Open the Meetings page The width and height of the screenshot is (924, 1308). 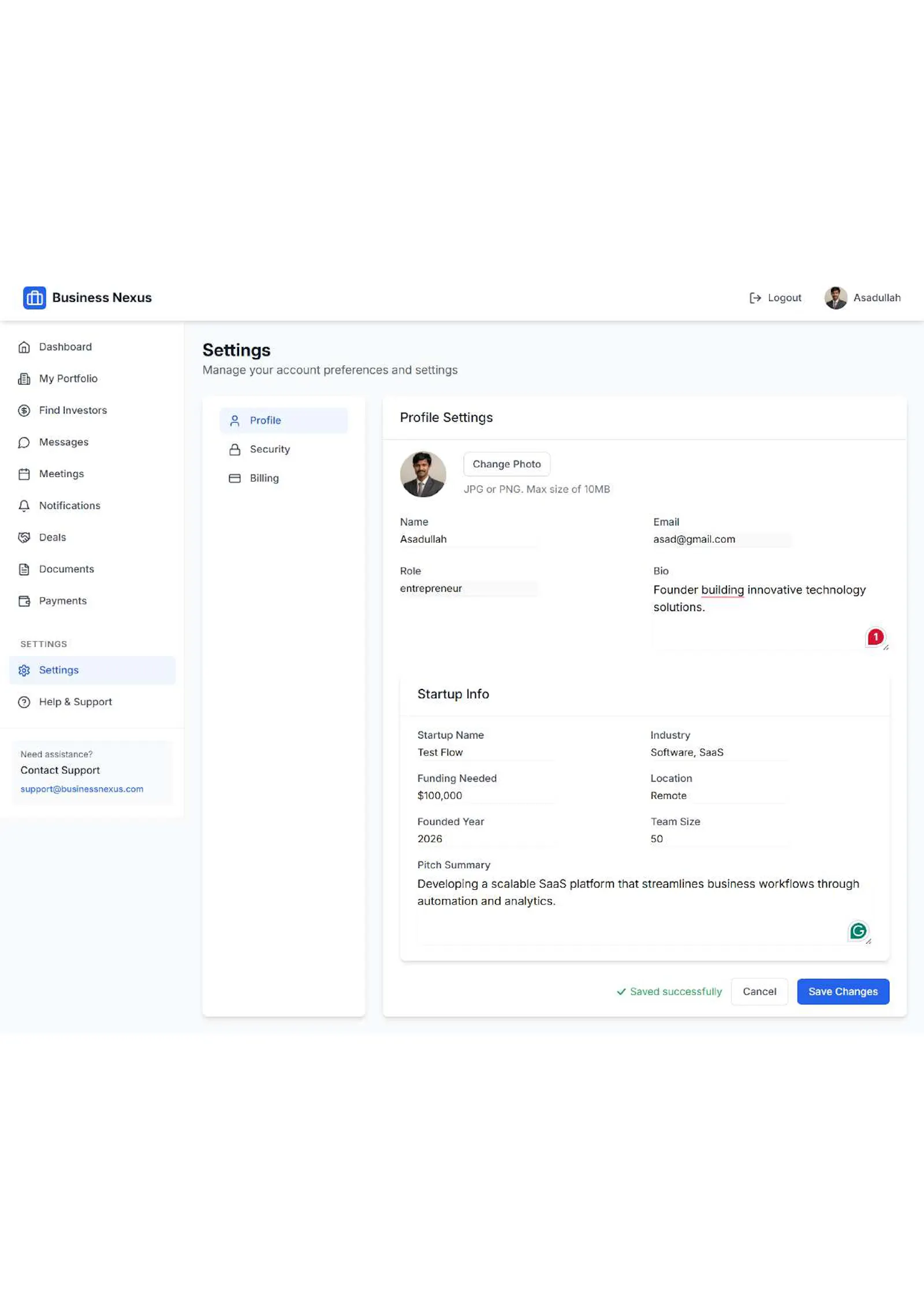(x=92, y=474)
